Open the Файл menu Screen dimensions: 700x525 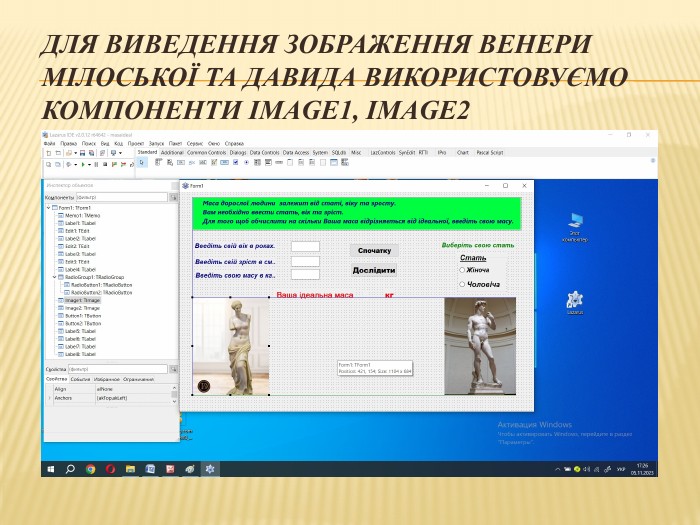(50, 144)
